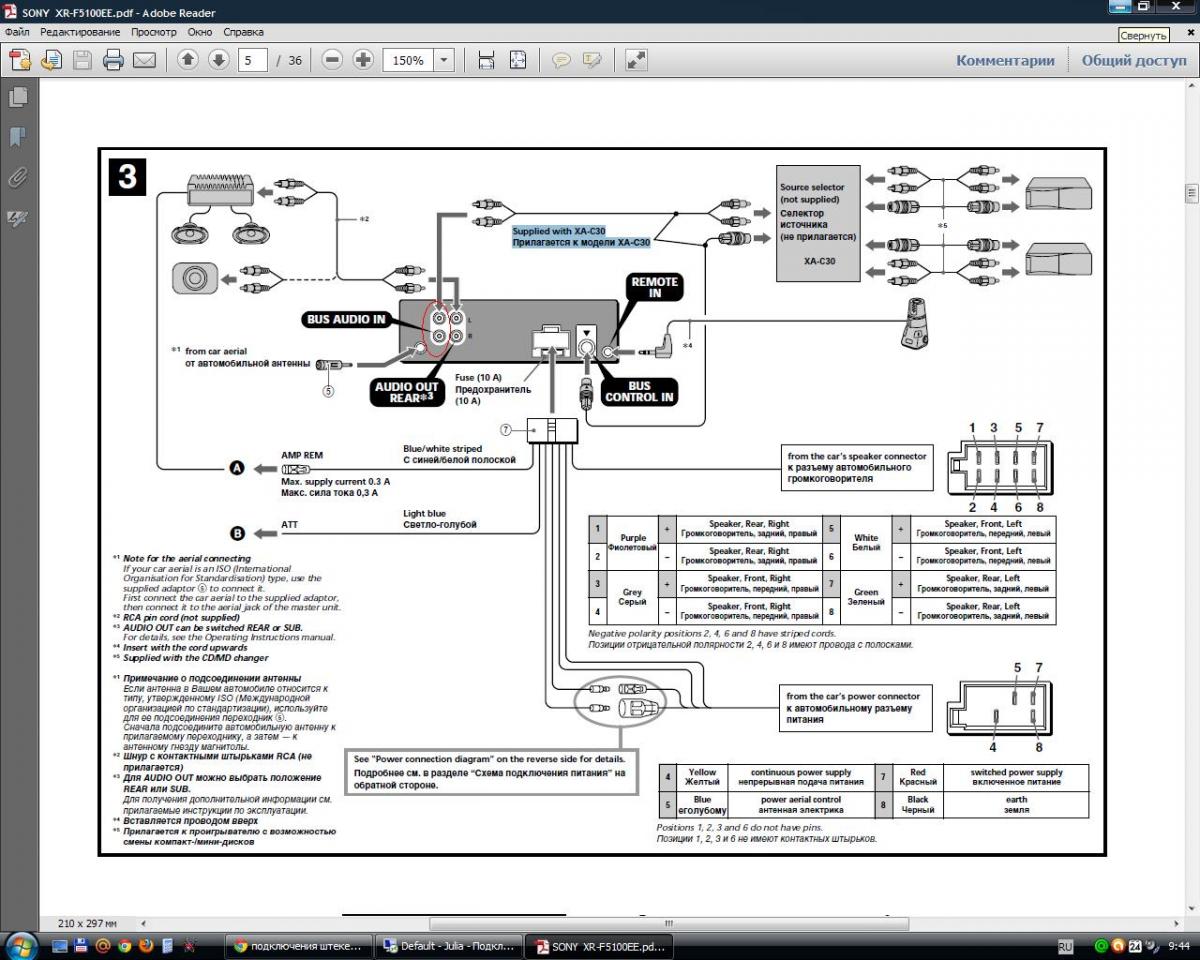Click the 'BUS AUDIO IN' label
This screenshot has height=960, width=1200.
[x=345, y=320]
